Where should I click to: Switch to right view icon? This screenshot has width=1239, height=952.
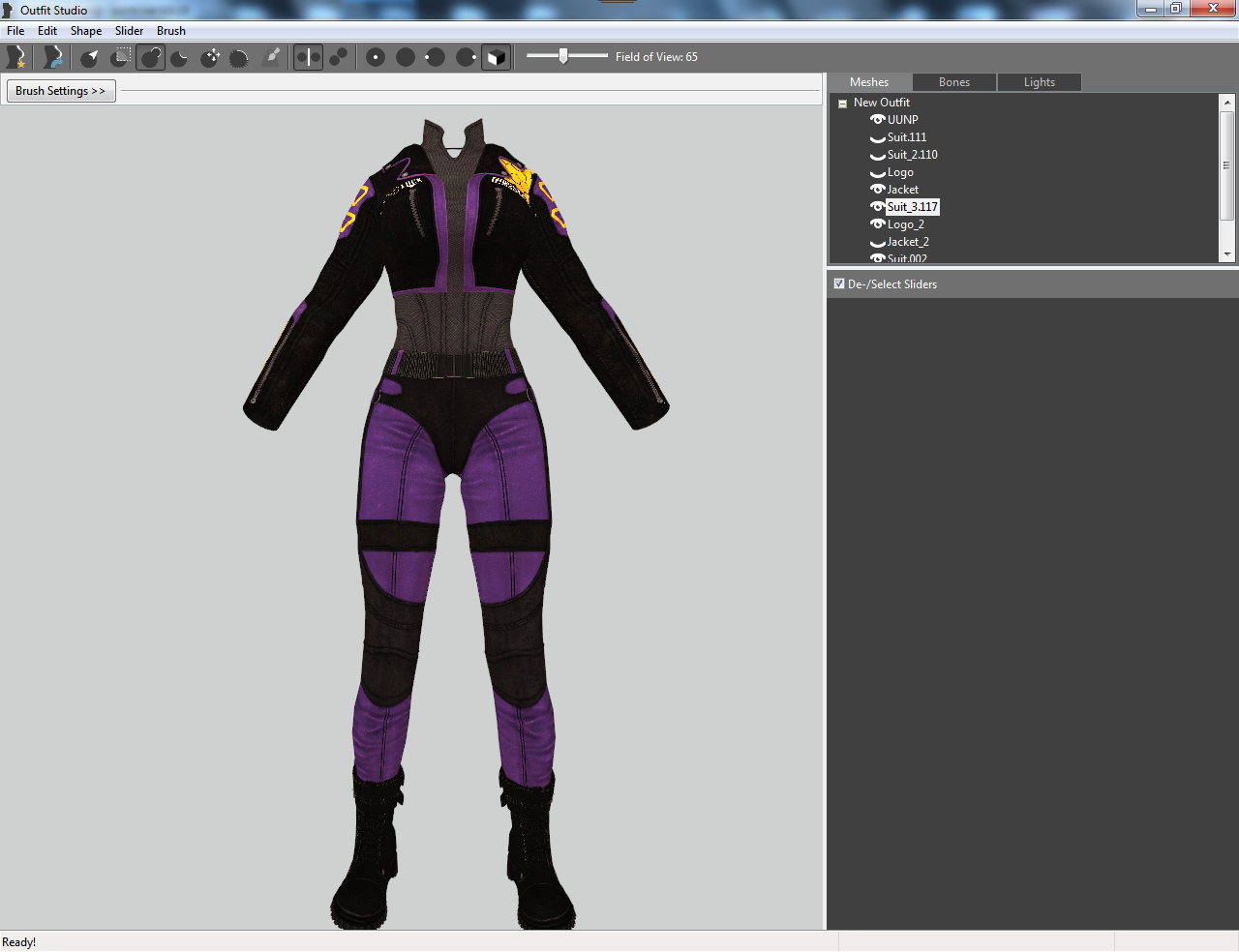click(x=466, y=57)
